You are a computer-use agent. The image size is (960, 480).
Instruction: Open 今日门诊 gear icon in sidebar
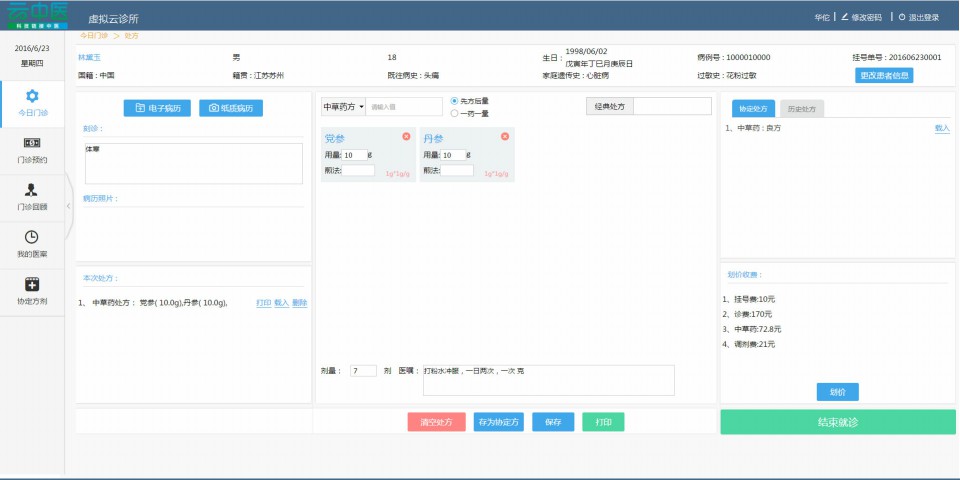(x=32, y=96)
